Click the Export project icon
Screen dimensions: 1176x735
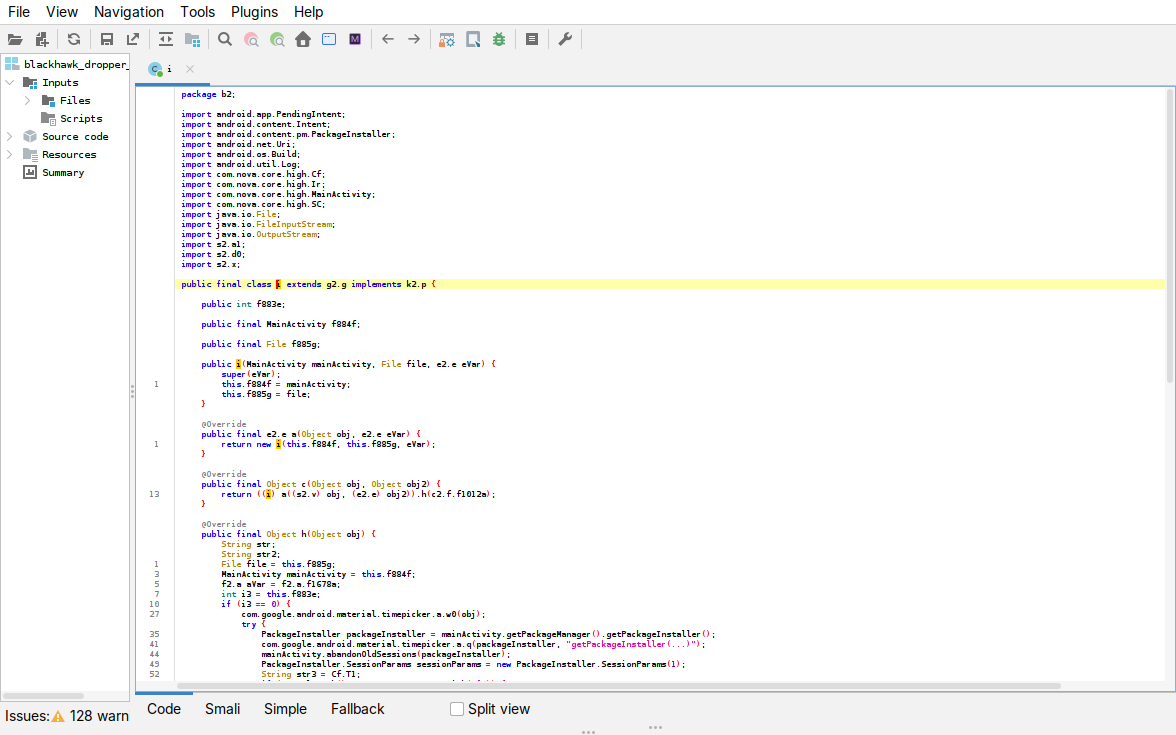tap(133, 40)
